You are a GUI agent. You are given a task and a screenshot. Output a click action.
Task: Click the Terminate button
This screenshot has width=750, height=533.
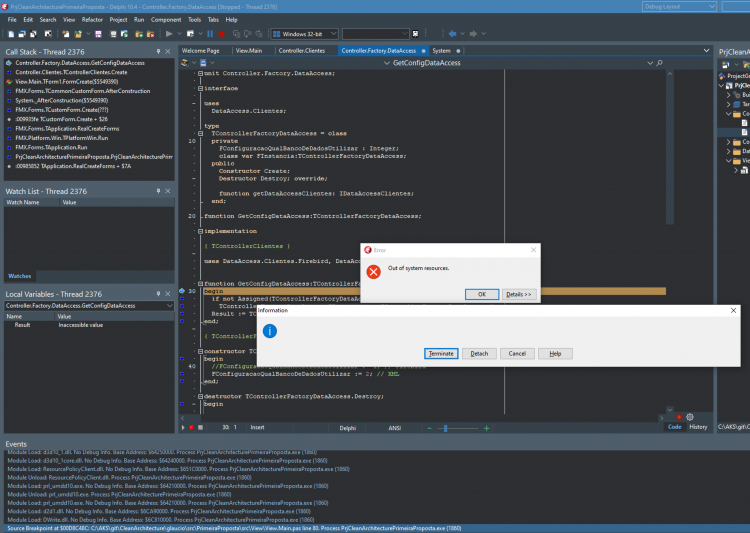pos(441,354)
